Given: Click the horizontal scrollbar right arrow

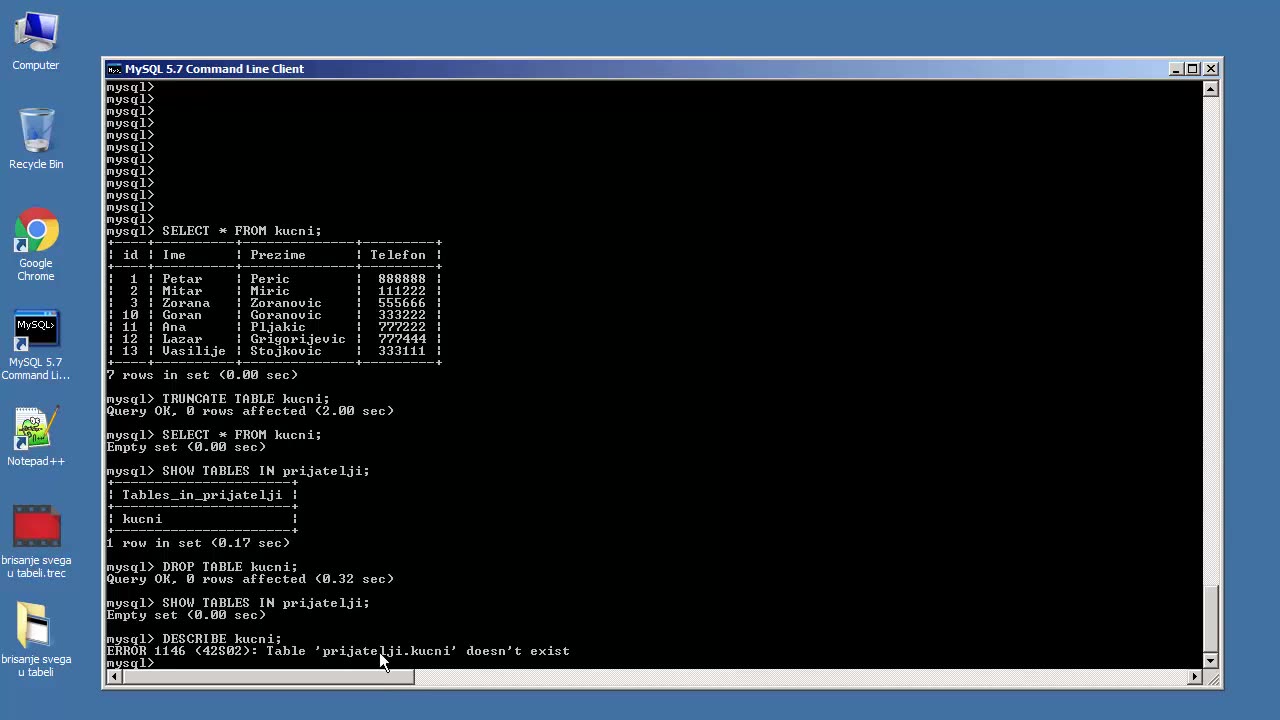Looking at the screenshot, I should (x=1195, y=677).
